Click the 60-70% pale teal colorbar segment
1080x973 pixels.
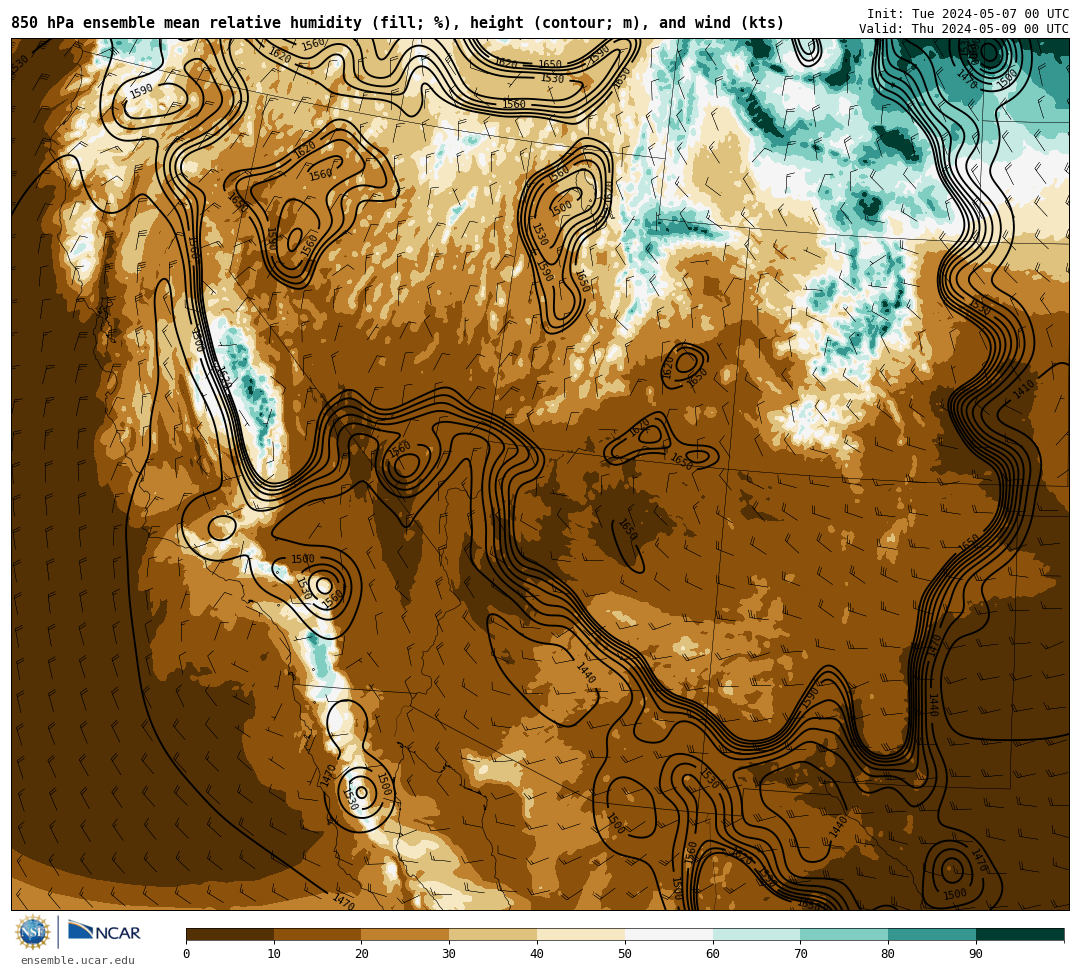point(757,934)
